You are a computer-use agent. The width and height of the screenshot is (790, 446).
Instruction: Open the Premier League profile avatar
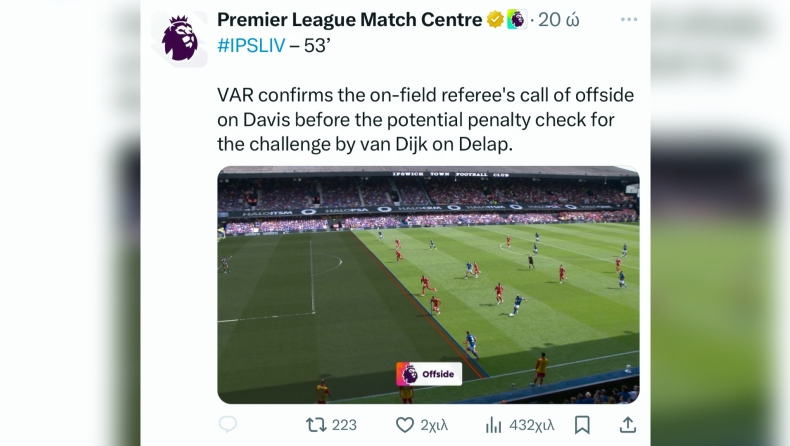180,38
